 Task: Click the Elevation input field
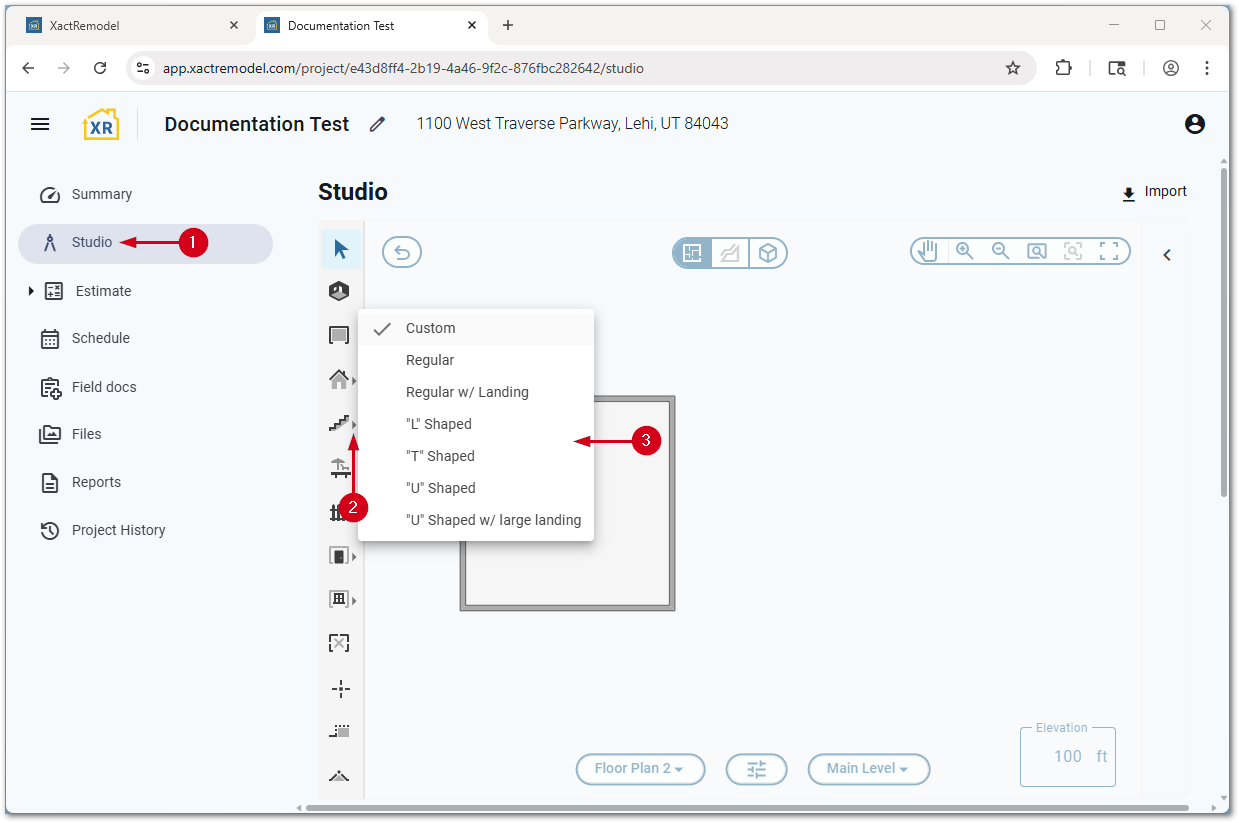coord(1067,757)
